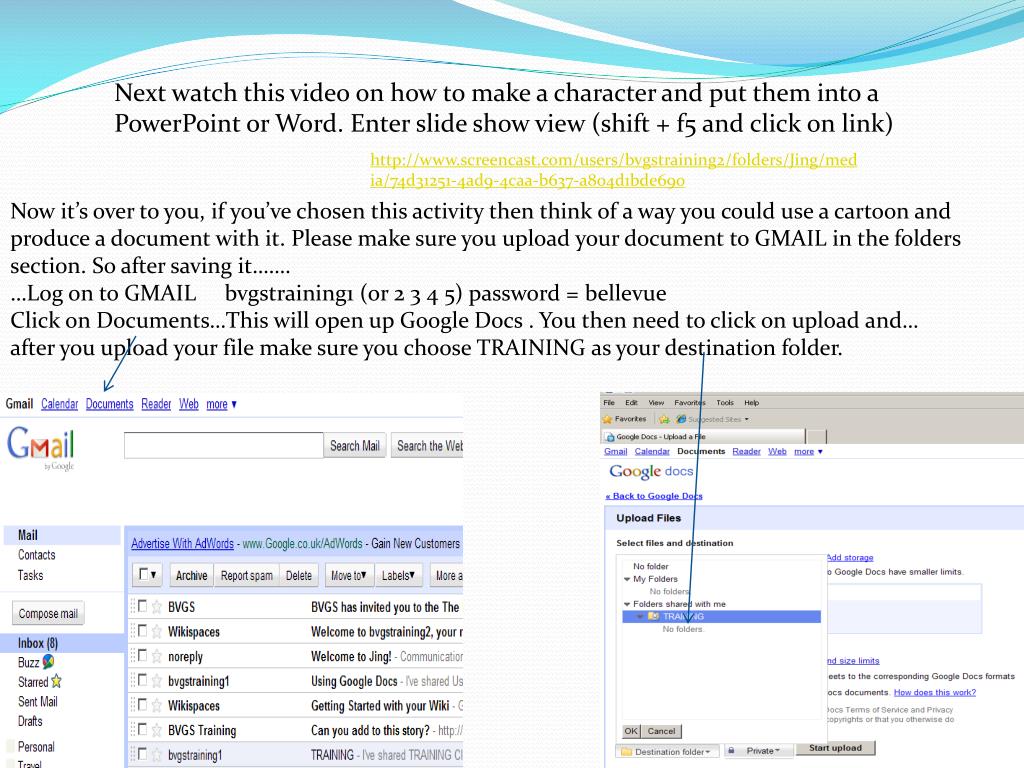Viewport: 1024px width, 768px height.
Task: Open the Move to dropdown
Action: pos(349,575)
